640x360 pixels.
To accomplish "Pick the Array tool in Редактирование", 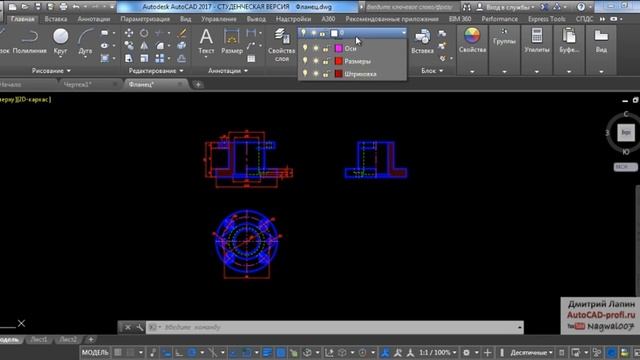I will tap(160, 58).
